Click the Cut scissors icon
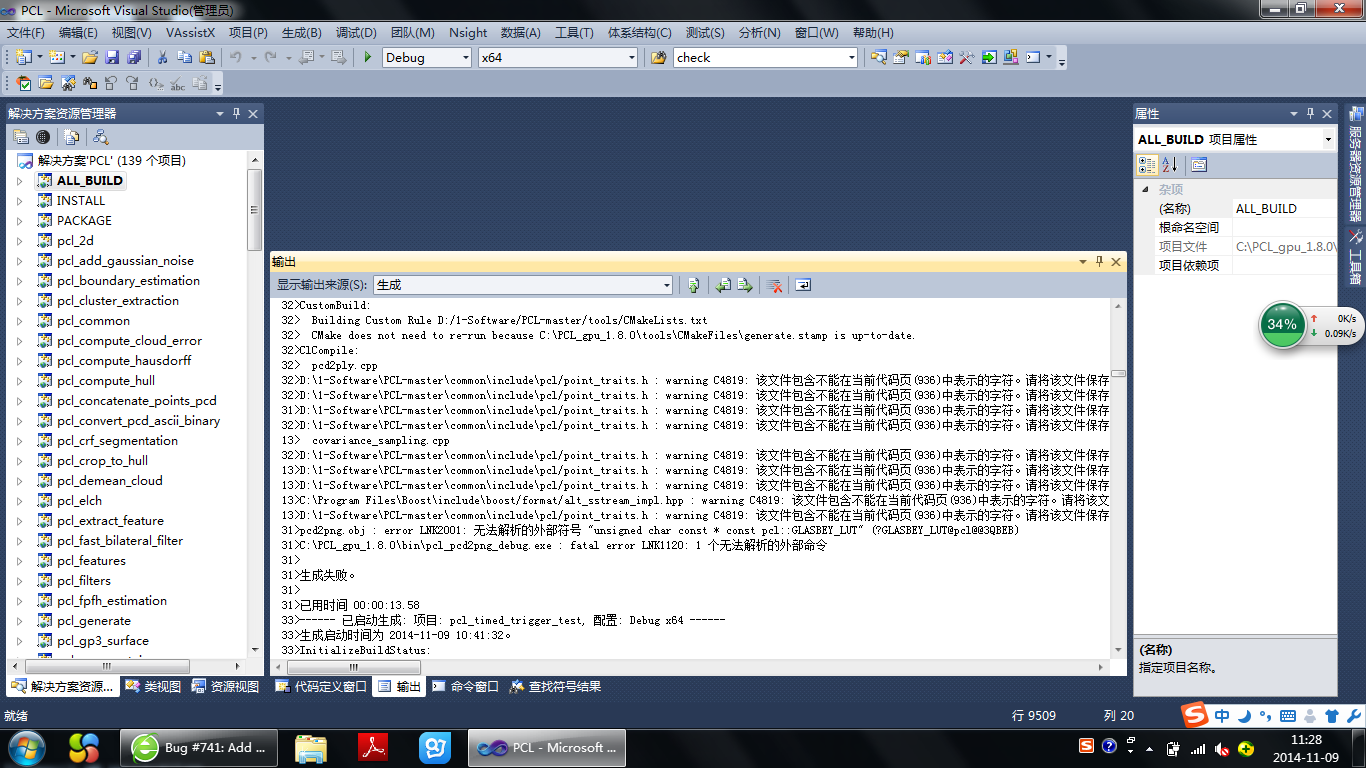This screenshot has width=1366, height=768. (162, 57)
